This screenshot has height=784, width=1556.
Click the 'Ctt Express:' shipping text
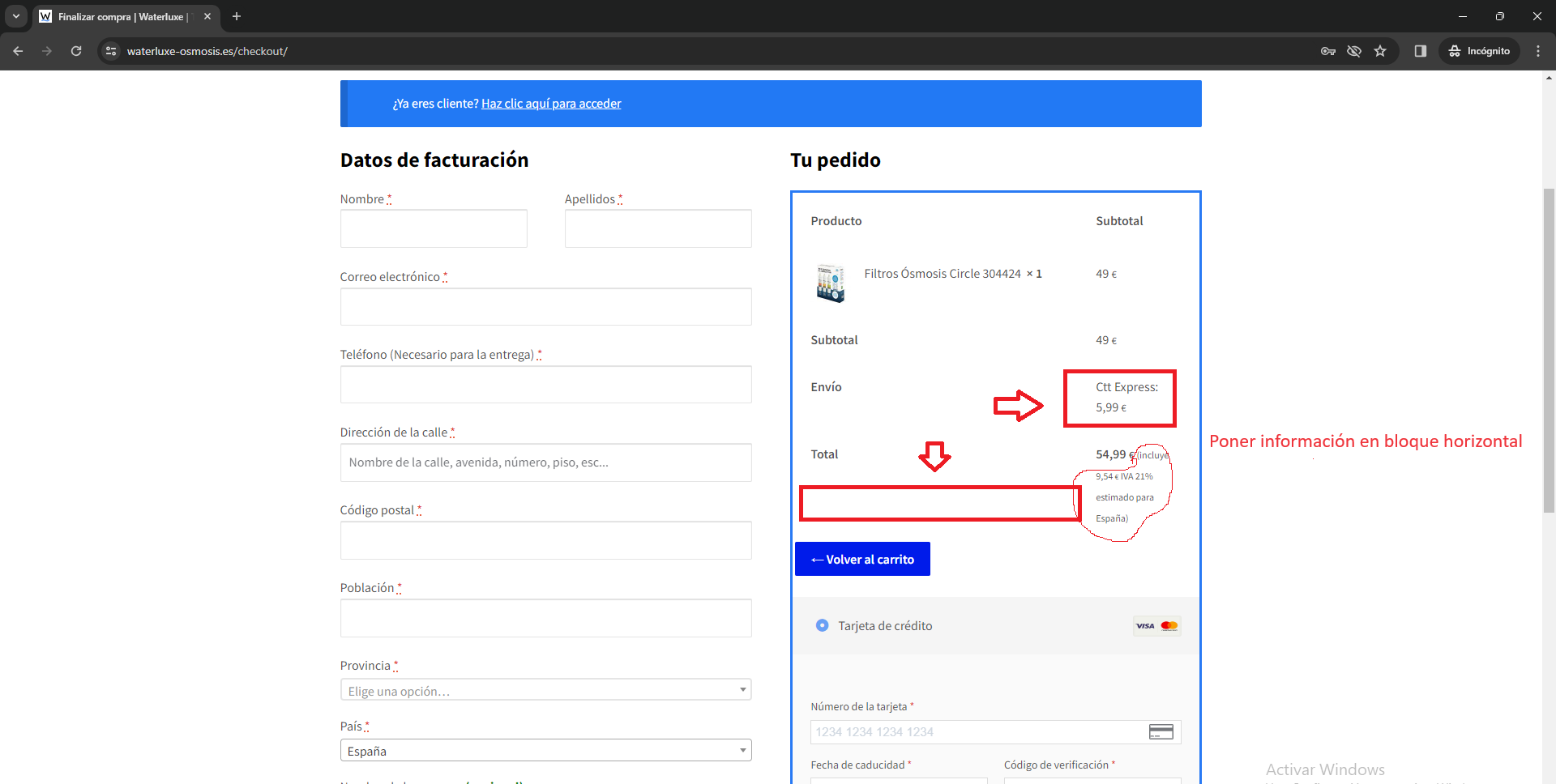pyautogui.click(x=1127, y=387)
